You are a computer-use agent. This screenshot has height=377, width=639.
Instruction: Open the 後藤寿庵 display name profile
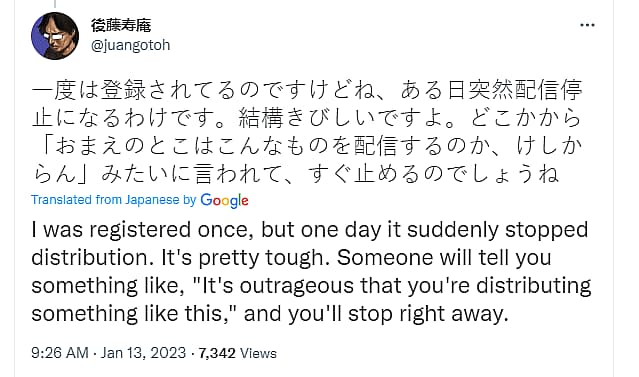(x=121, y=25)
